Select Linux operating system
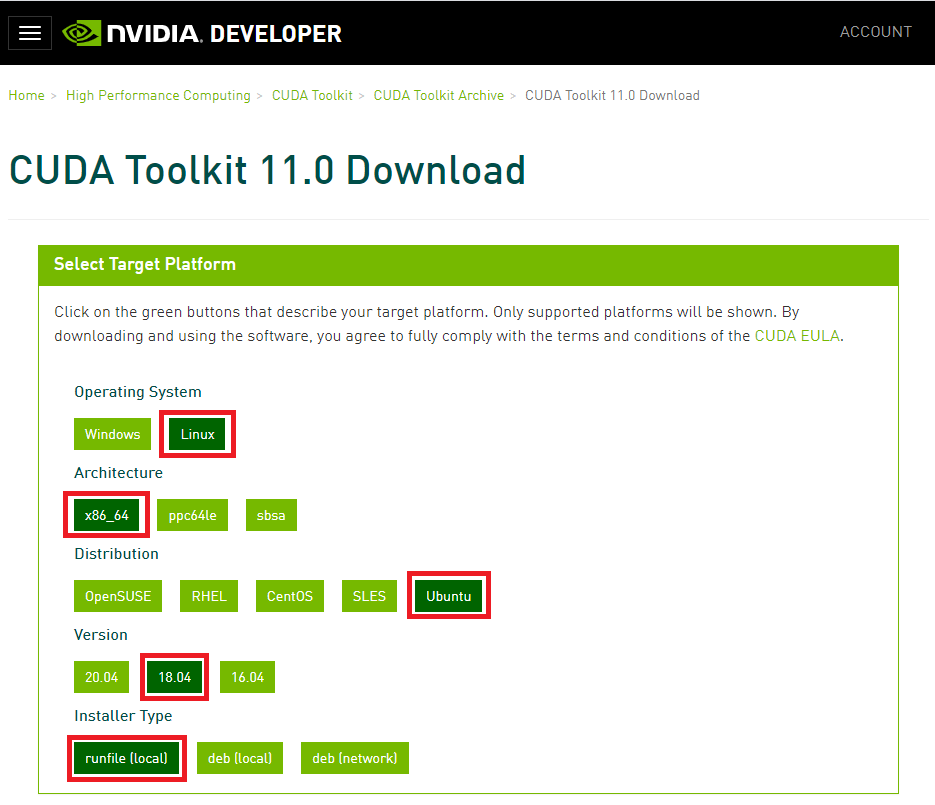This screenshot has width=935, height=805. pos(197,434)
